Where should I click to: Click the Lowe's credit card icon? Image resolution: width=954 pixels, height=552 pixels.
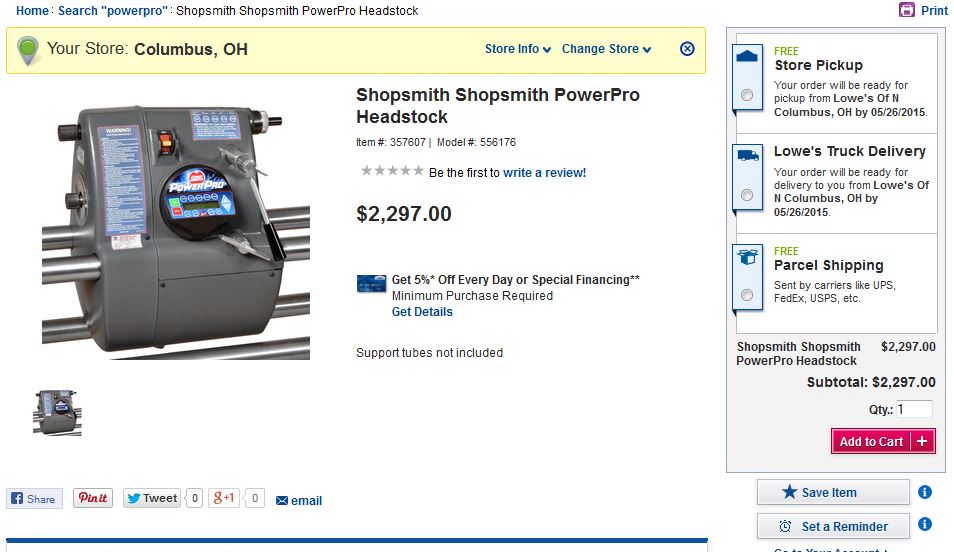click(x=371, y=284)
